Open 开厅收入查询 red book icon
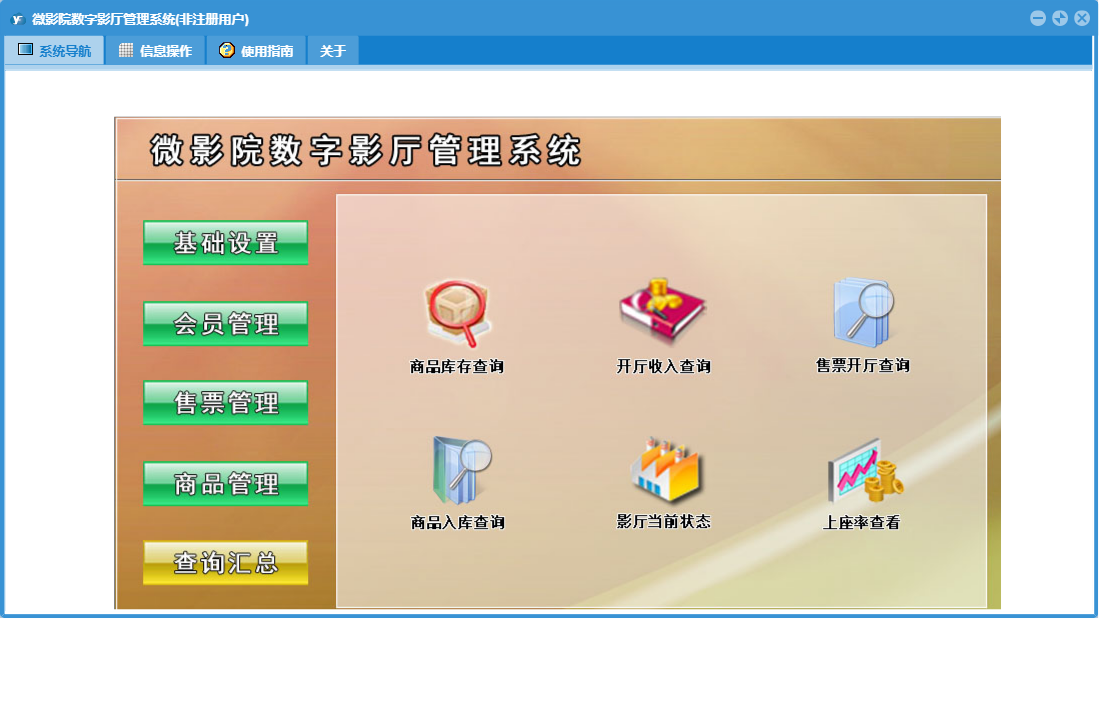Screen dimensions: 1099x723 (662, 310)
